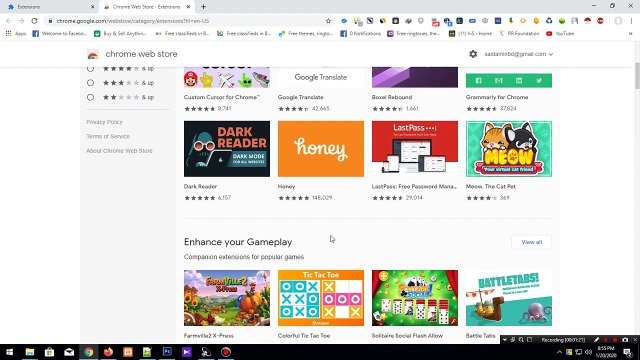This screenshot has height=360, width=640.
Task: Open File Explorer from taskbar
Action: click(30, 352)
